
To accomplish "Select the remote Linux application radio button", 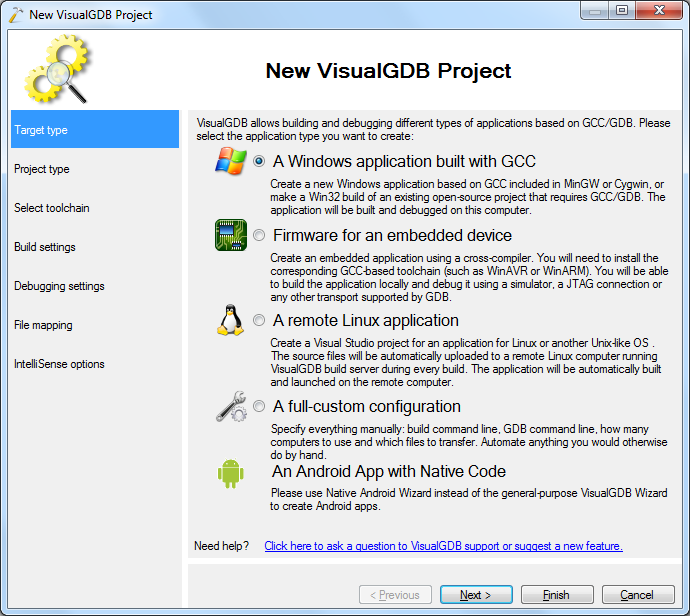I will [259, 320].
